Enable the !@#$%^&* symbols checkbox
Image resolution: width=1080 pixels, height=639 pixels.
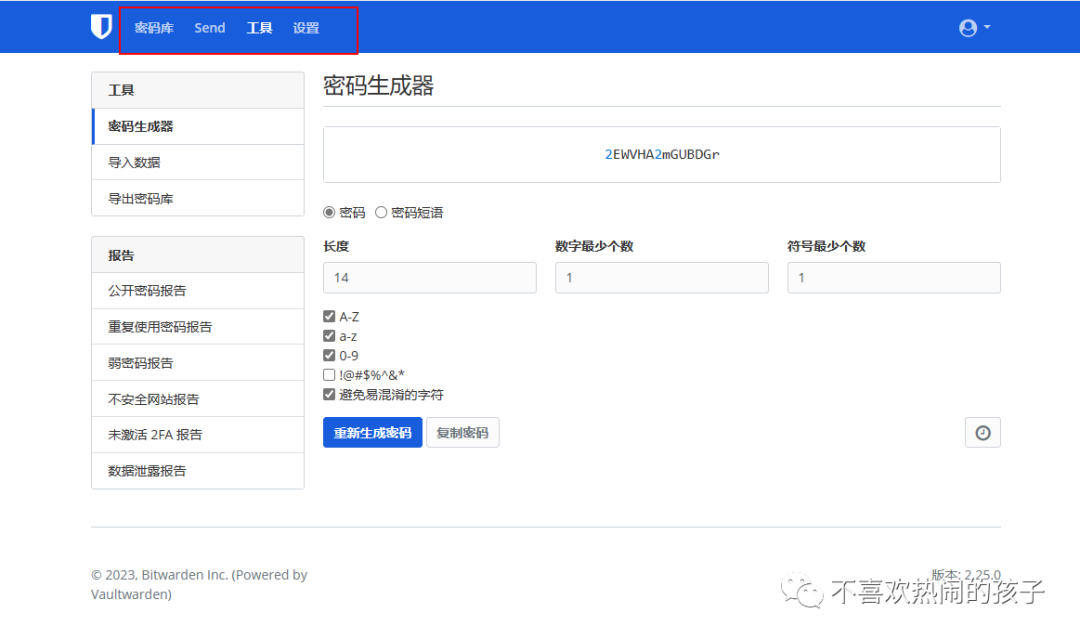point(329,375)
